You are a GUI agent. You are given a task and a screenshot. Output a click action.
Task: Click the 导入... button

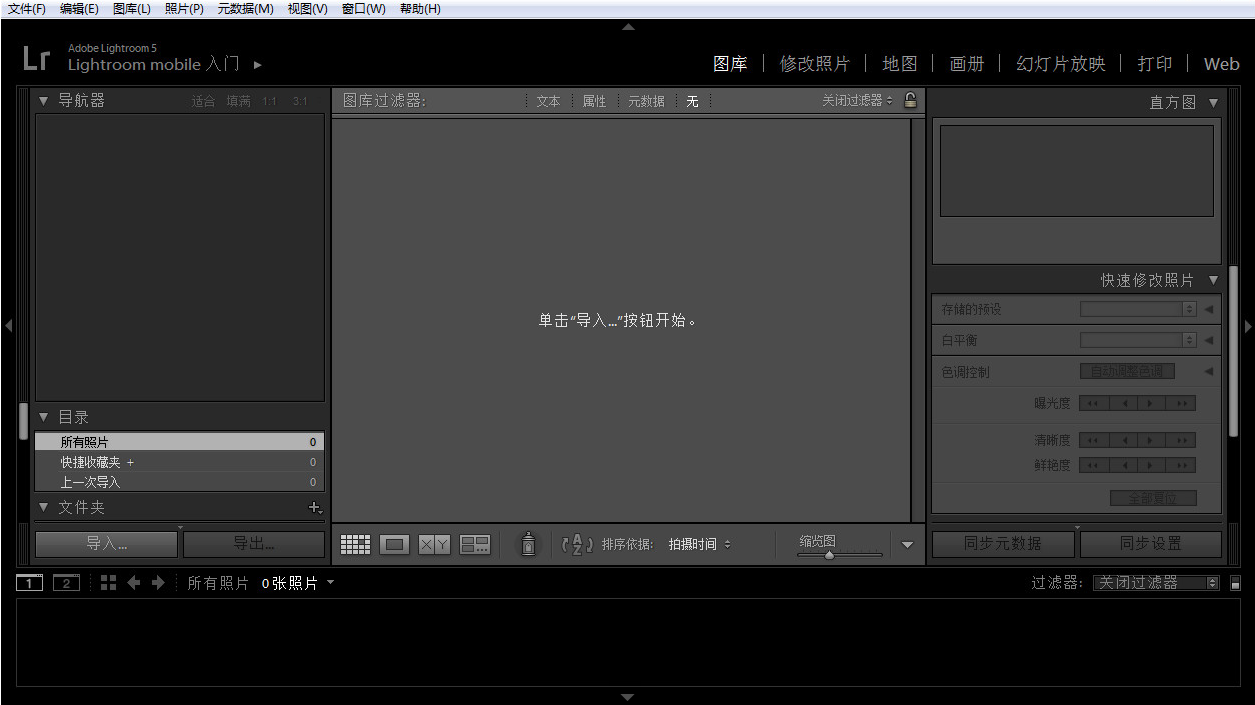[106, 544]
